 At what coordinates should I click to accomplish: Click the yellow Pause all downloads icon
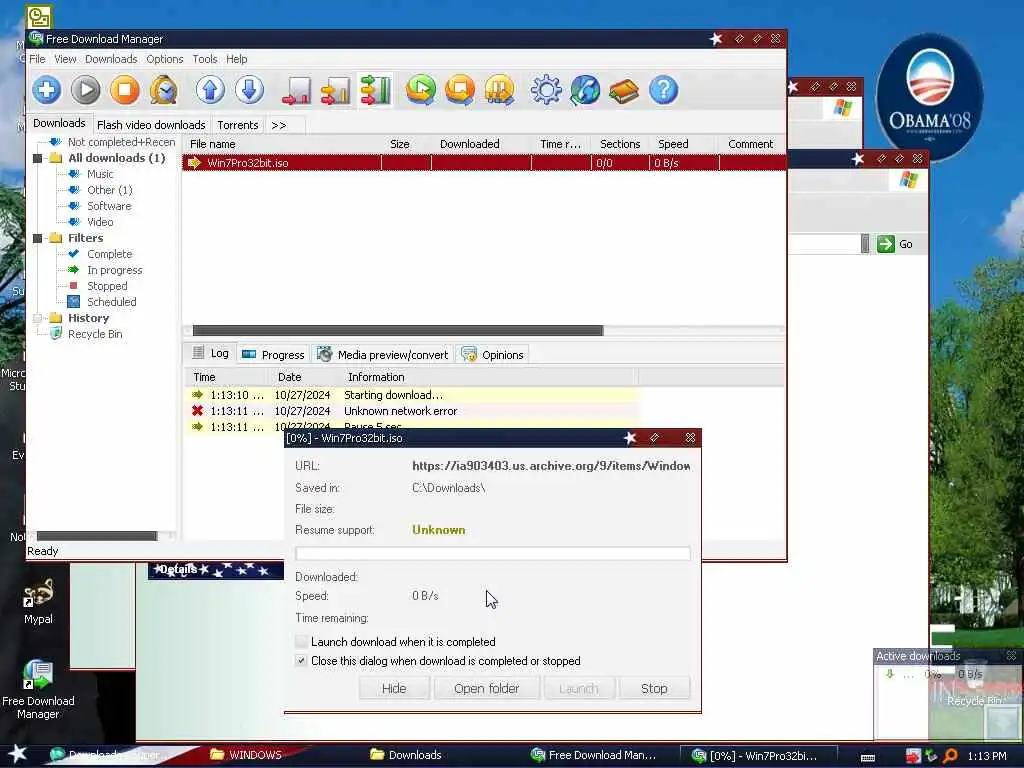click(500, 90)
